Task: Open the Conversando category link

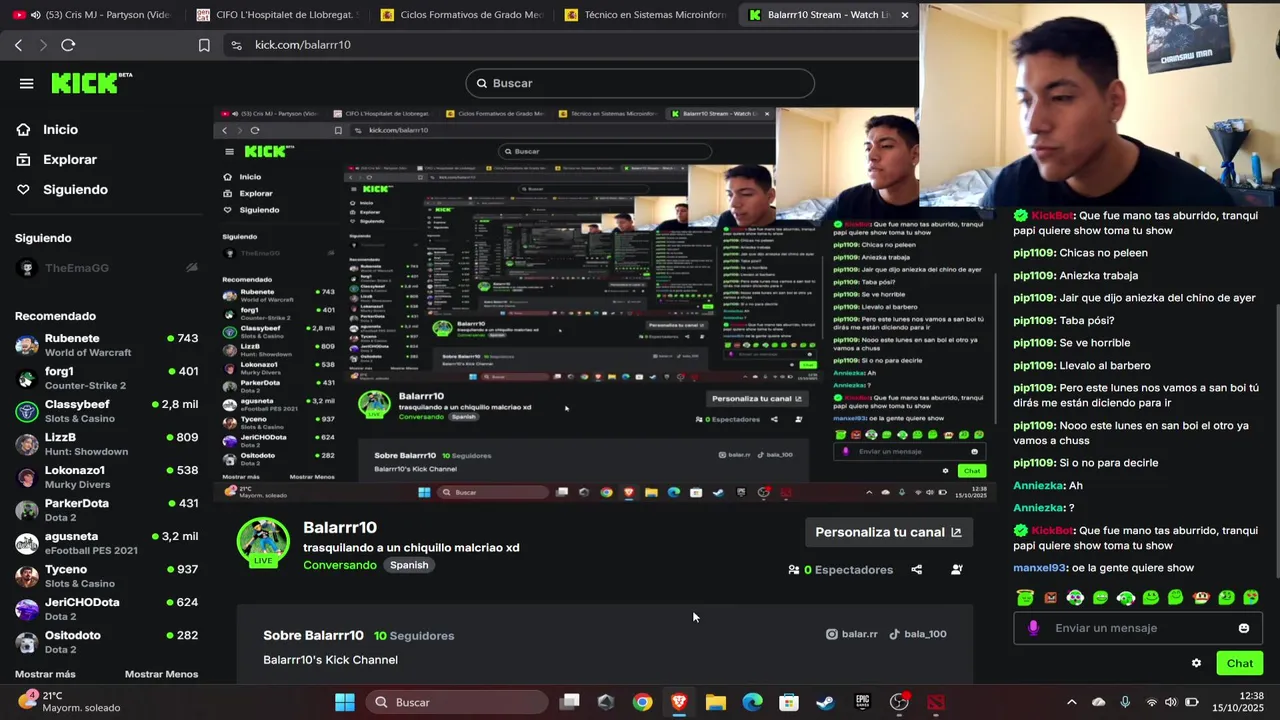Action: [x=340, y=565]
